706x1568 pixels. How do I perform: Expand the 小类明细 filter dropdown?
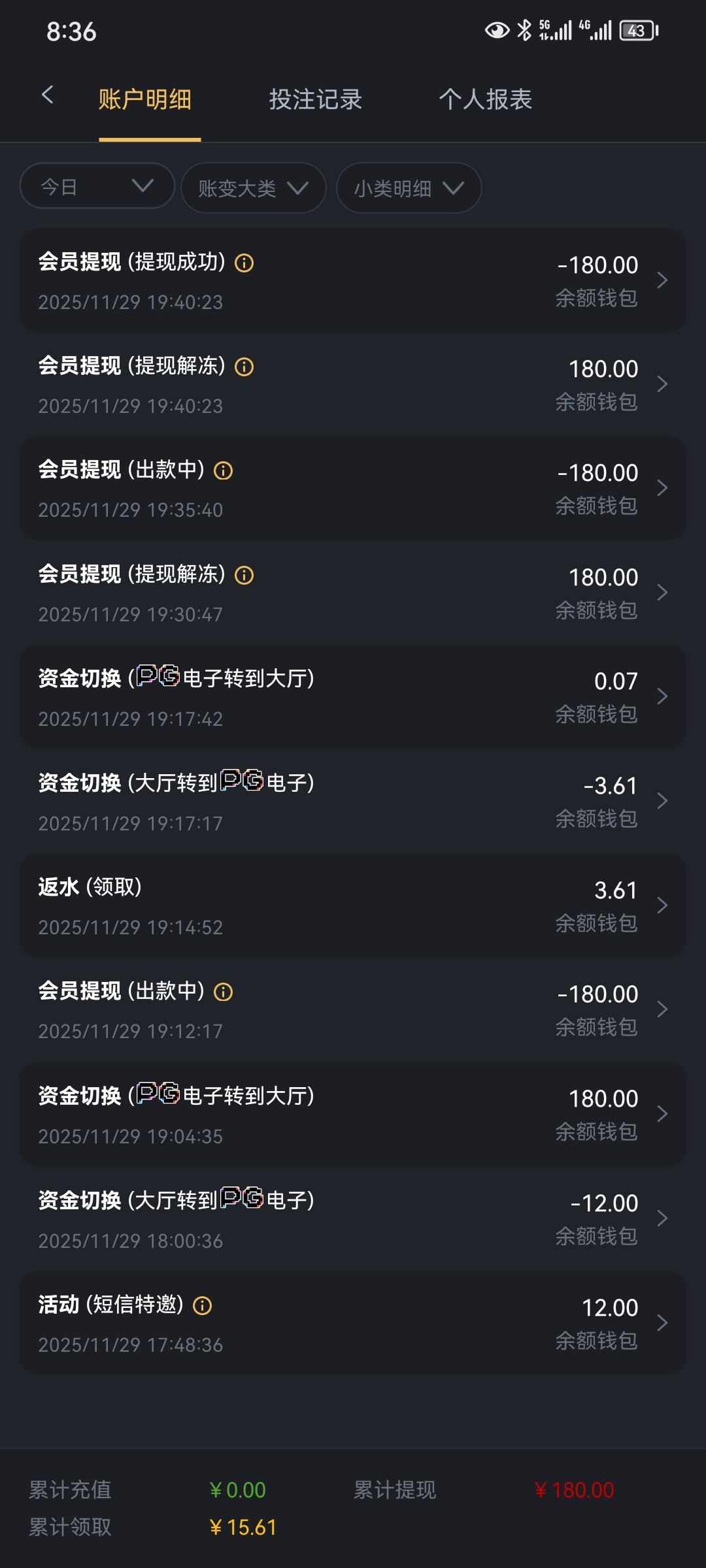pyautogui.click(x=409, y=188)
